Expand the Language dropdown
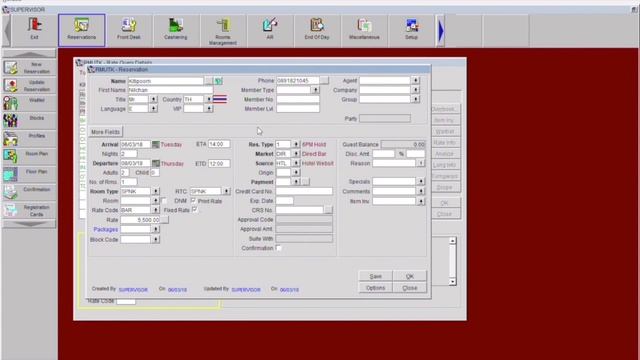Screen dimensions: 640x360 (x=153, y=109)
